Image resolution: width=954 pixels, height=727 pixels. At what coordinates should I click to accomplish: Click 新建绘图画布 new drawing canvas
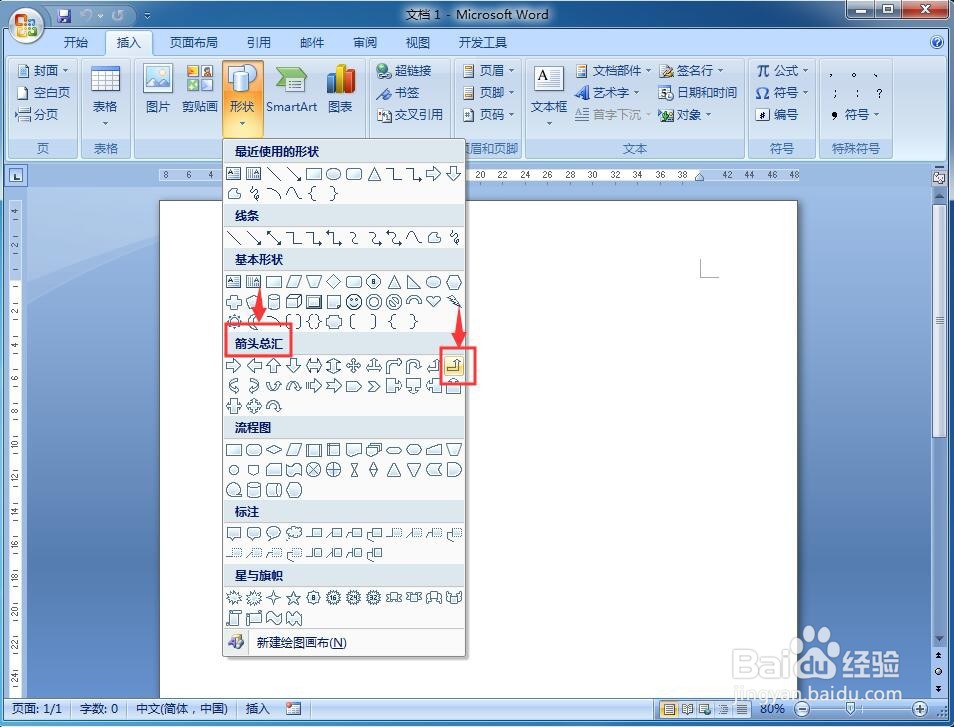pos(344,642)
